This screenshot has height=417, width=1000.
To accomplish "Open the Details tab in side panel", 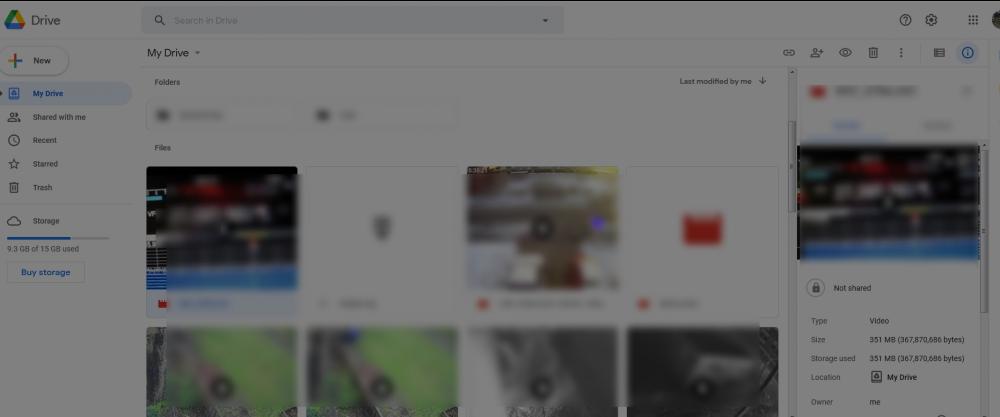I will (847, 126).
